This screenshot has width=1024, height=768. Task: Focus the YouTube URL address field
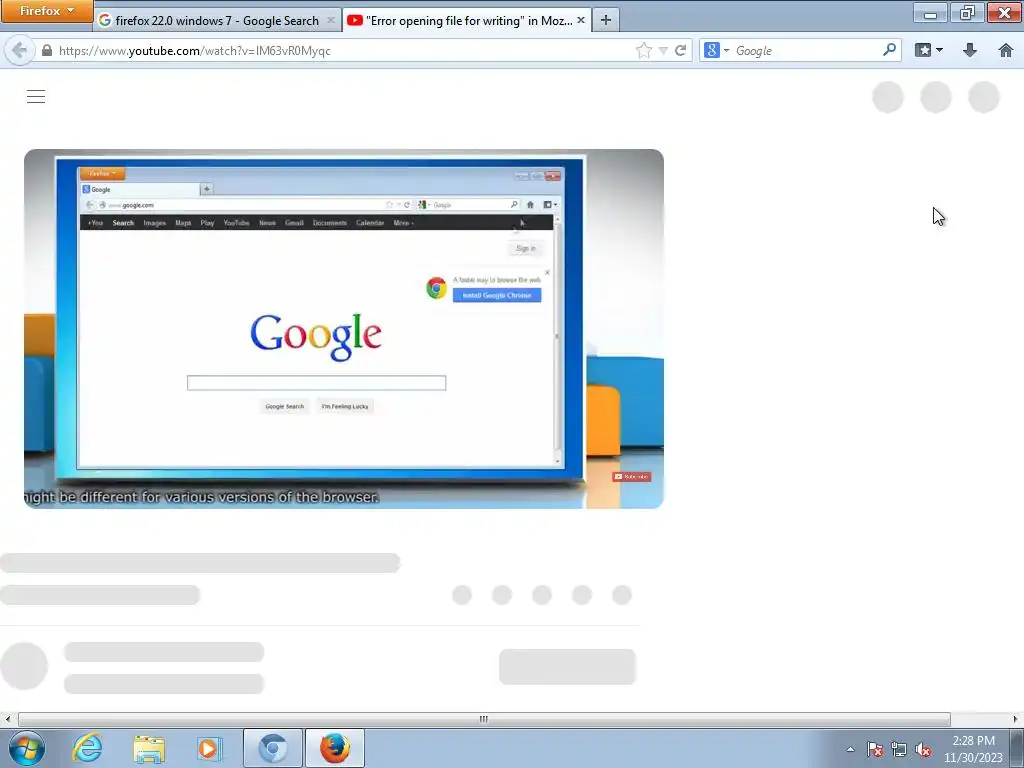343,50
